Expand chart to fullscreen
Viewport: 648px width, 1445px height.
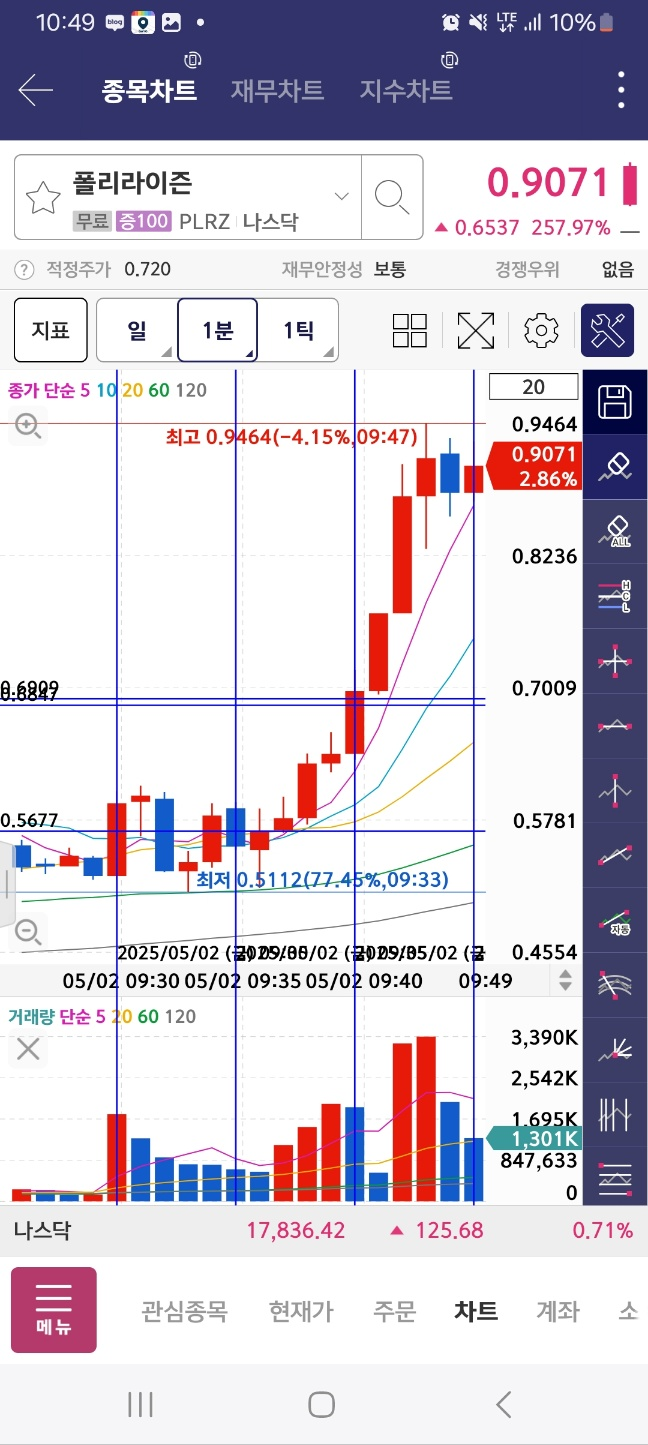pos(476,330)
